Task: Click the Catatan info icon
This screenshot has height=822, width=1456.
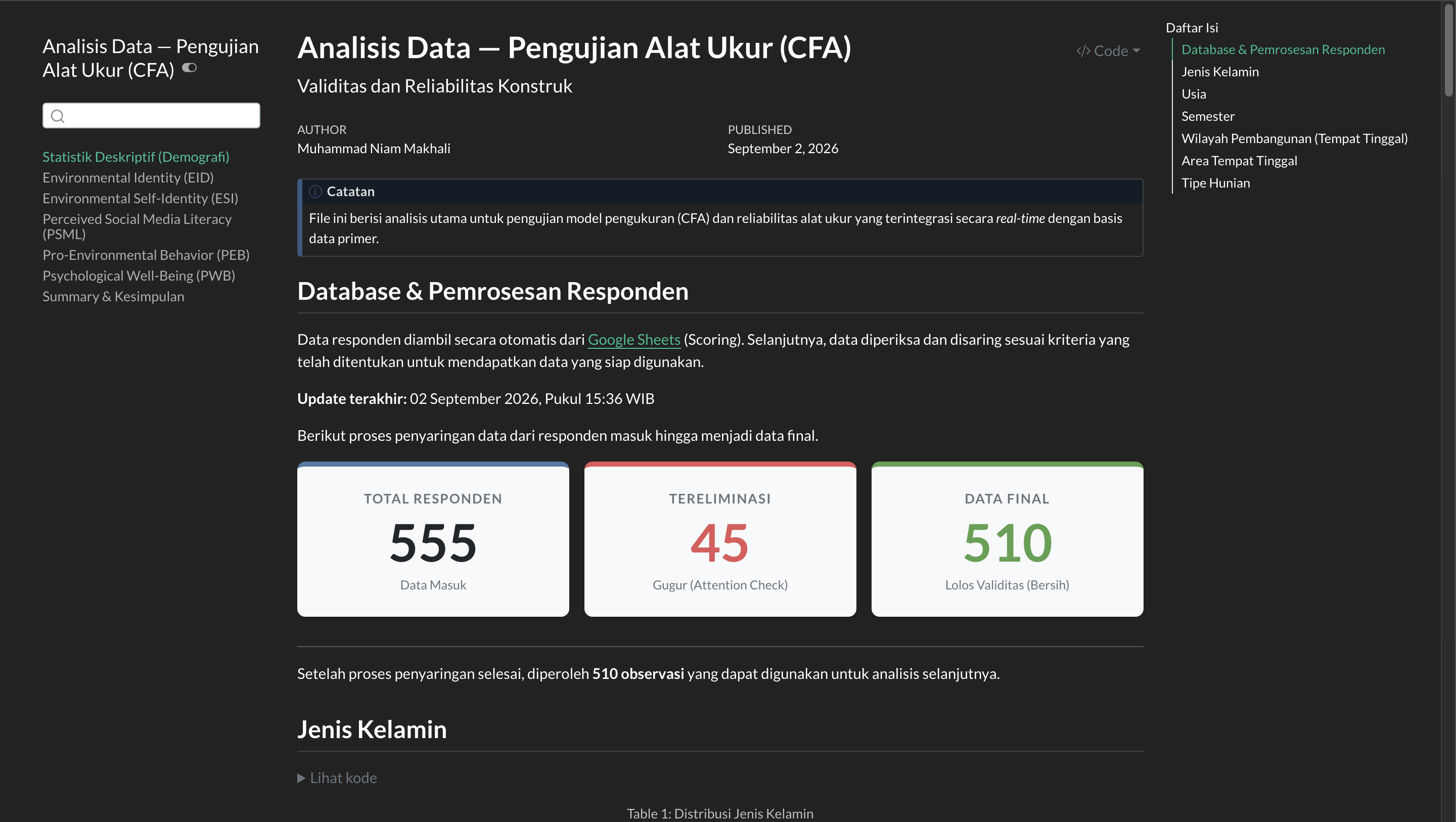Action: pos(315,192)
